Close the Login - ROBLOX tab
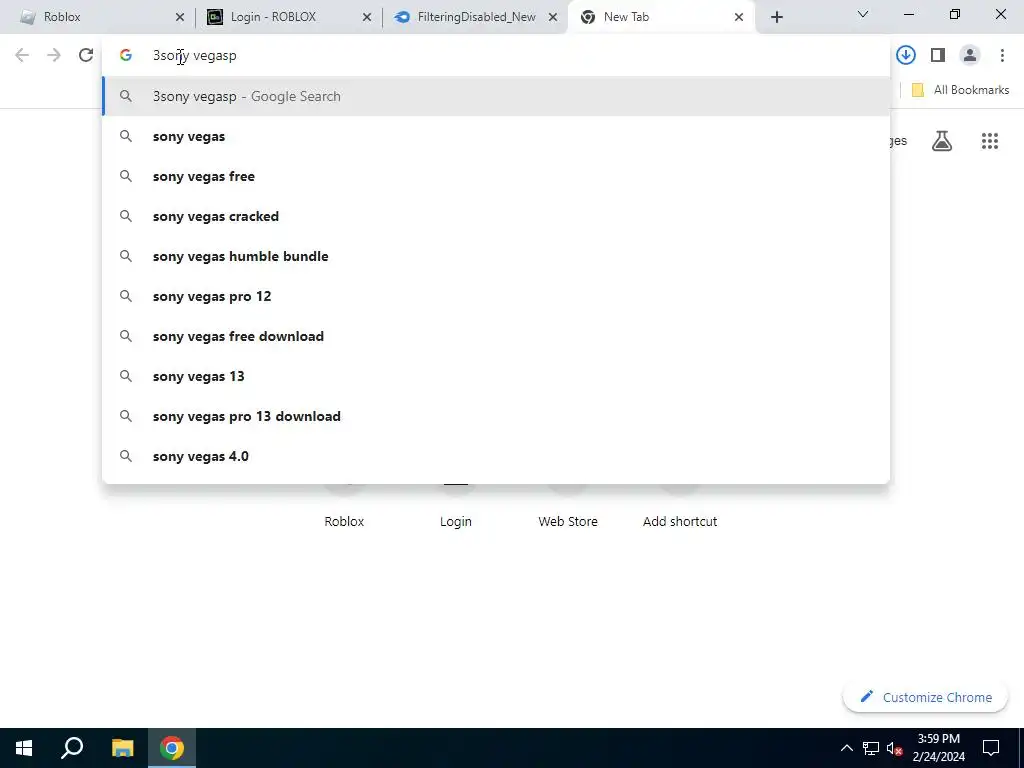Screen dimensions: 1024x768 click(367, 18)
